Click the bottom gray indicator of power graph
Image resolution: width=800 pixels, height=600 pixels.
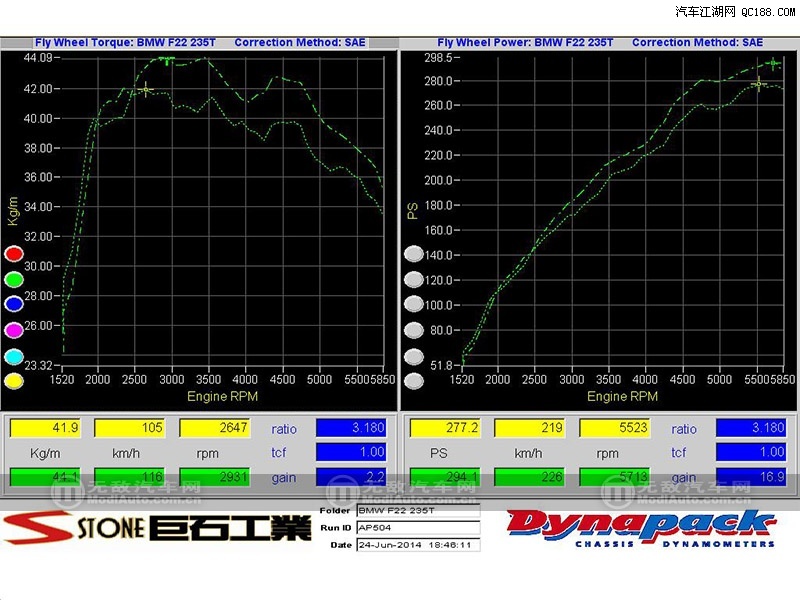[413, 381]
